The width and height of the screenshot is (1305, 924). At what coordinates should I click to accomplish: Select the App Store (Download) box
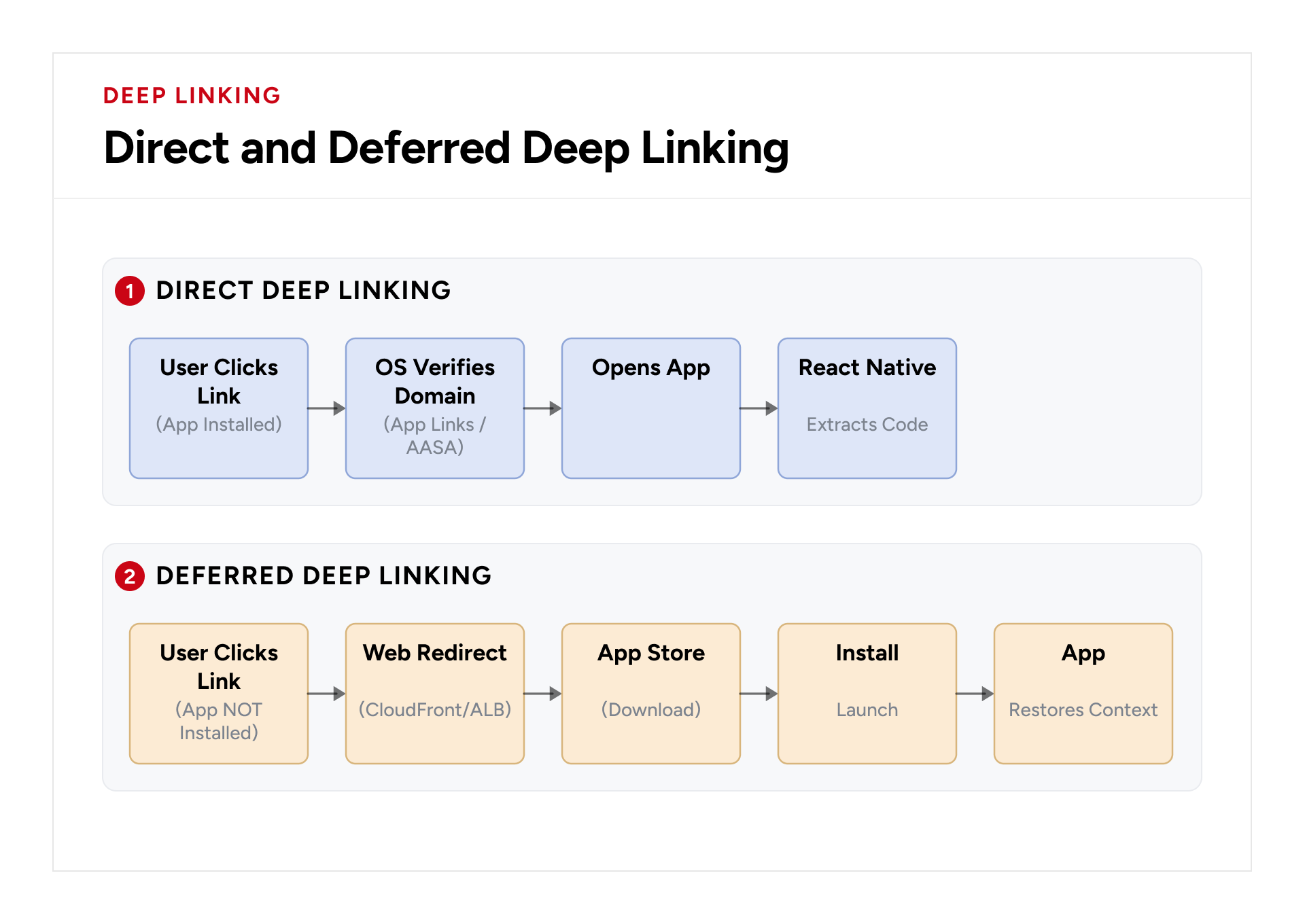coord(651,694)
